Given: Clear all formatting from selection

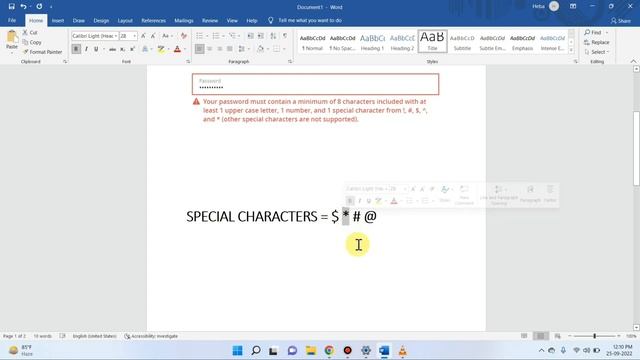Looking at the screenshot, I should click(184, 36).
